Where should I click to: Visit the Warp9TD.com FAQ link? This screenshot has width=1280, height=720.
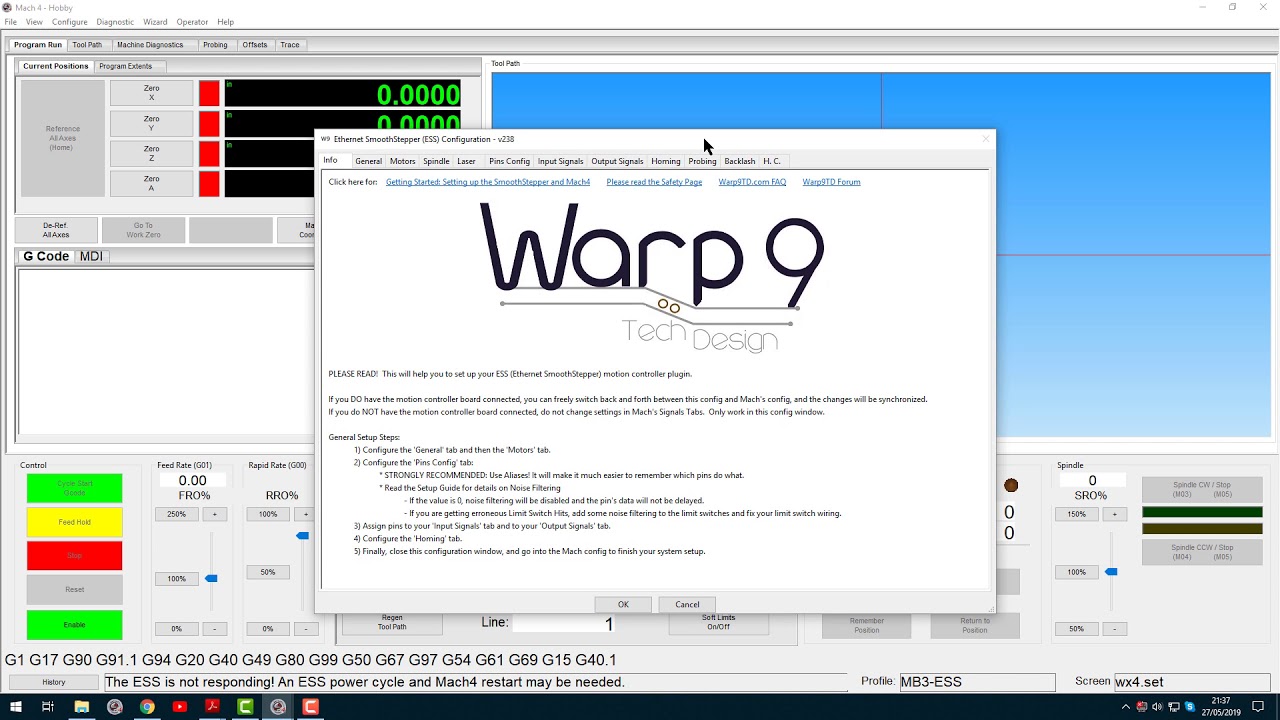click(752, 182)
